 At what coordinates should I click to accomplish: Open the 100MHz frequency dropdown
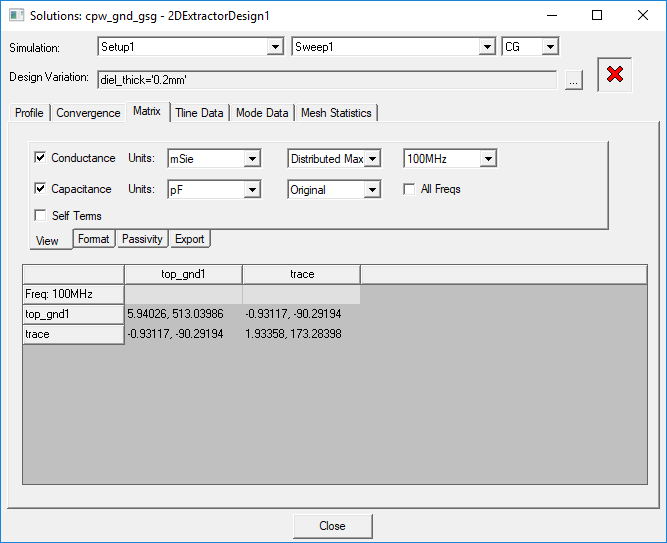(x=487, y=159)
